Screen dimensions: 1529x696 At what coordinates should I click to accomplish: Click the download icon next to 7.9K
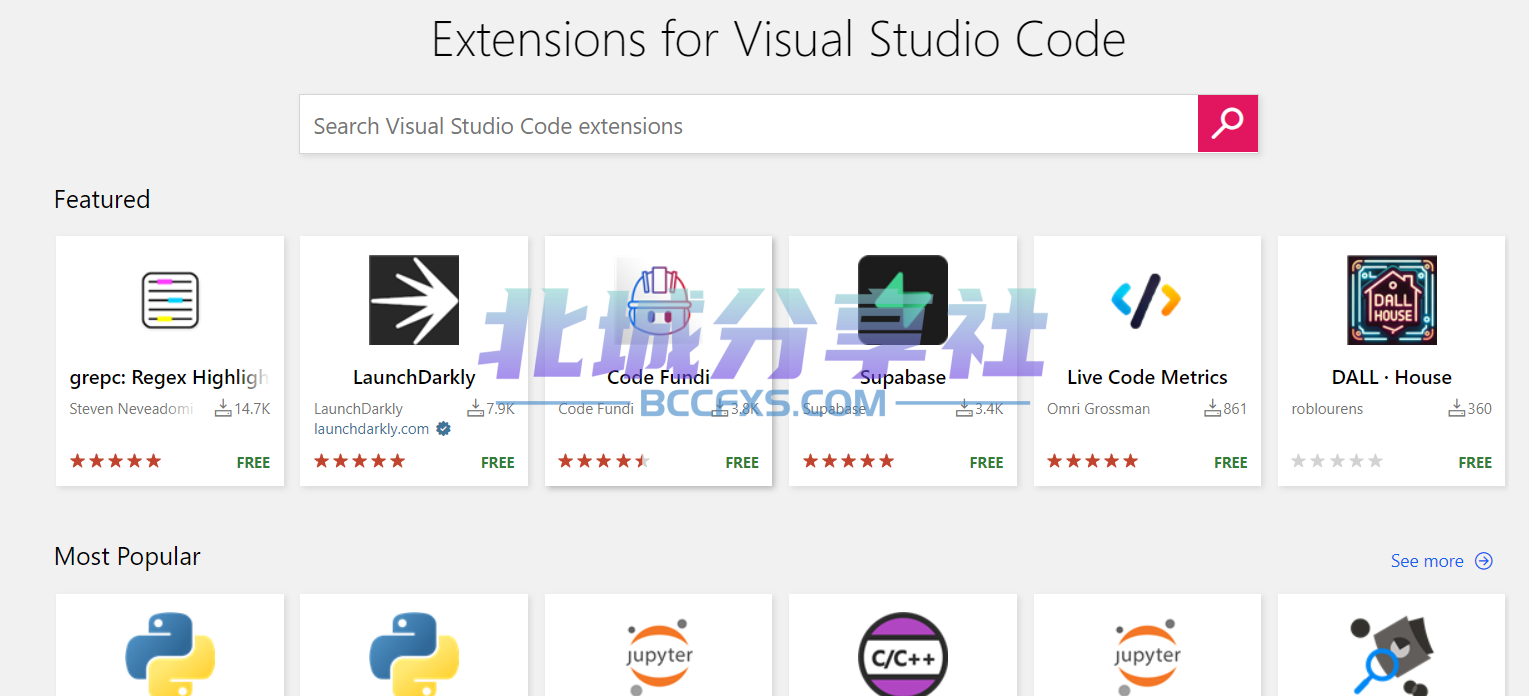(x=476, y=408)
